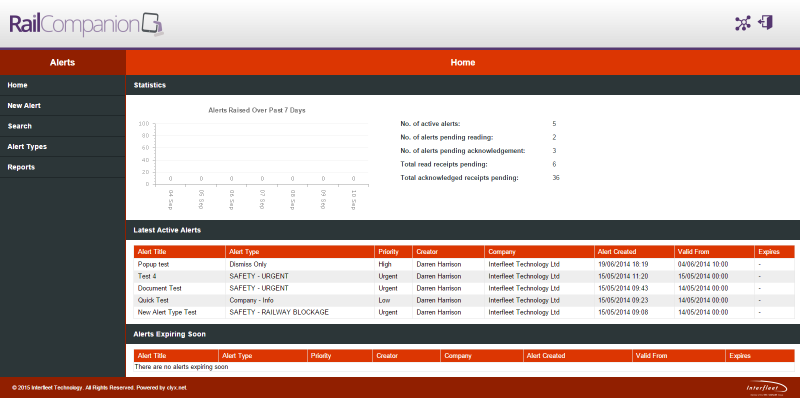
Task: Sort Latest Active Alerts by Expires column
Action: point(774,252)
